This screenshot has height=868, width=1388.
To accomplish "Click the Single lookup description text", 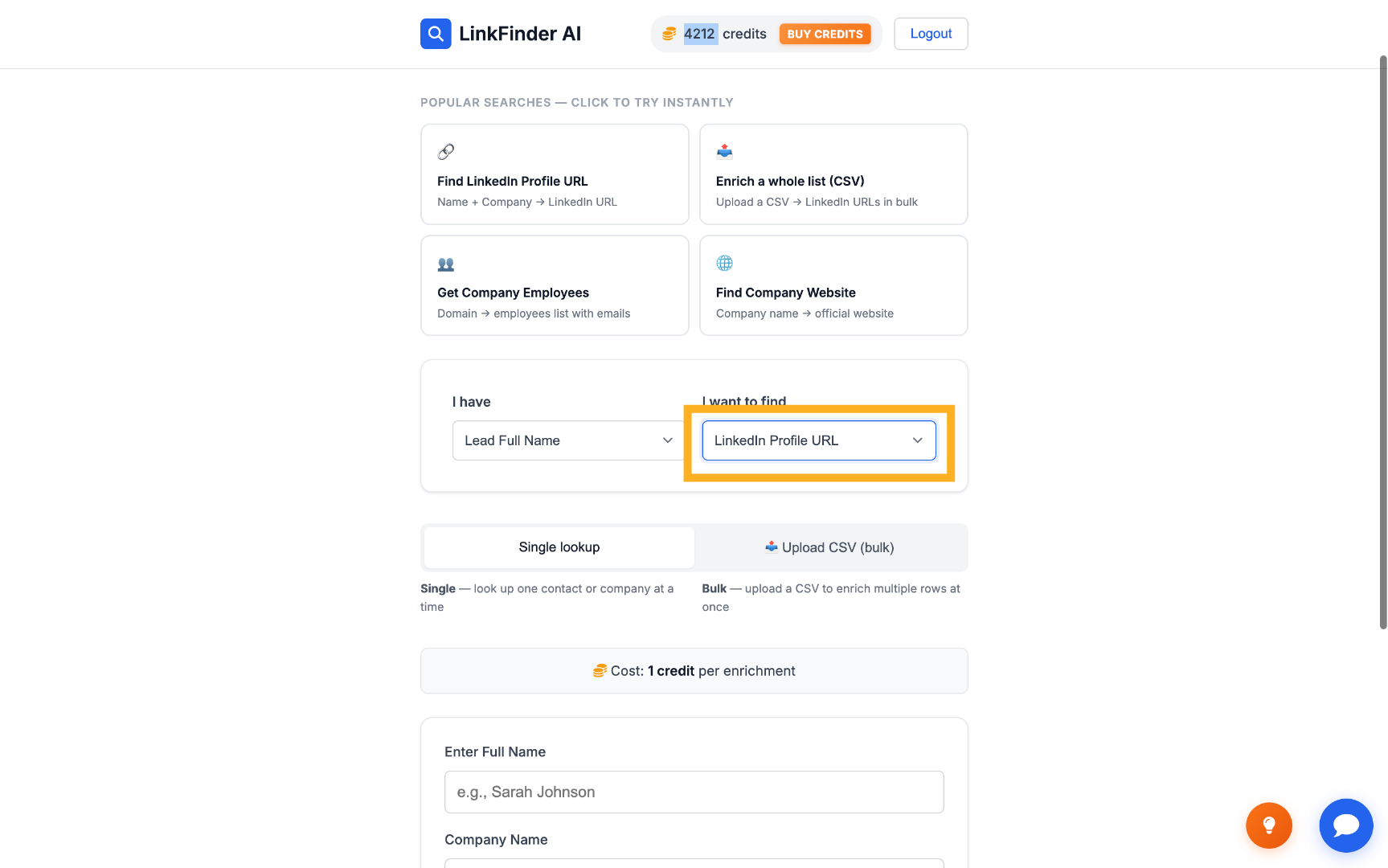I will click(547, 598).
